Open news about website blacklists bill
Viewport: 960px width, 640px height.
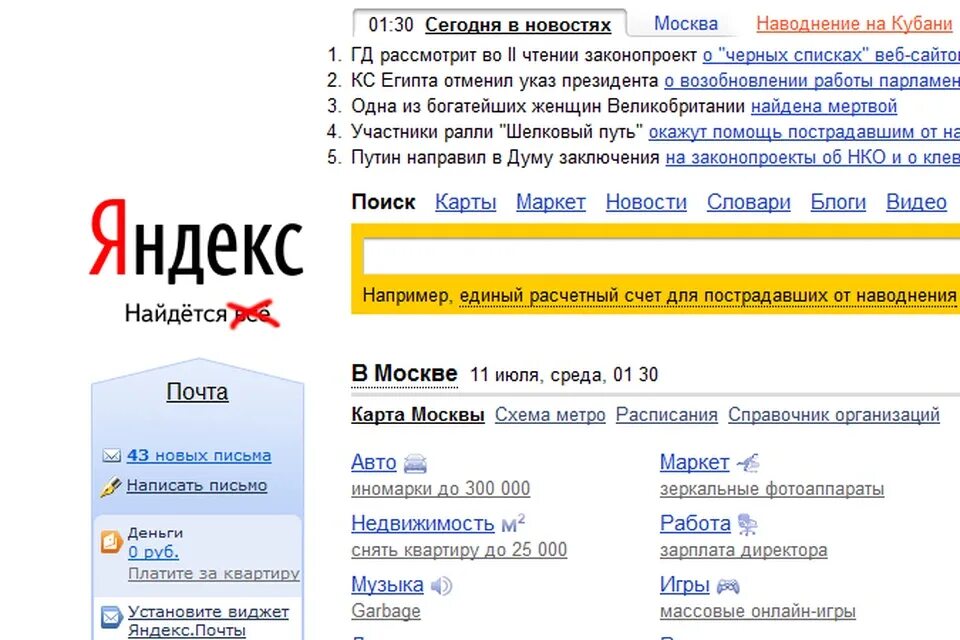click(x=831, y=55)
